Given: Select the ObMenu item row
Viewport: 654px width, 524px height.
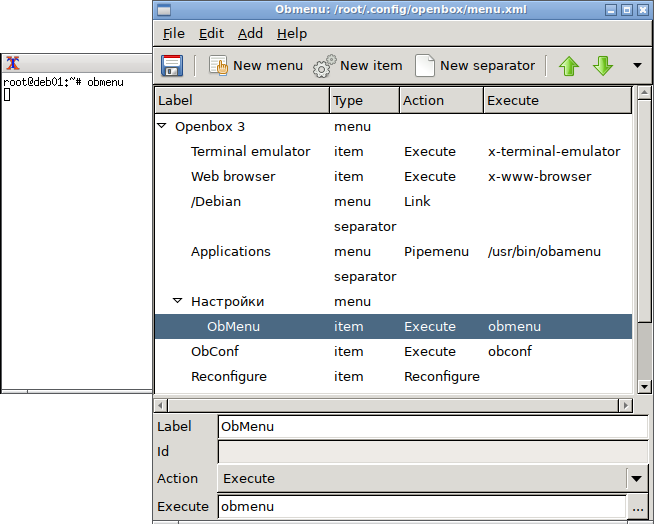Looking at the screenshot, I should [x=393, y=327].
